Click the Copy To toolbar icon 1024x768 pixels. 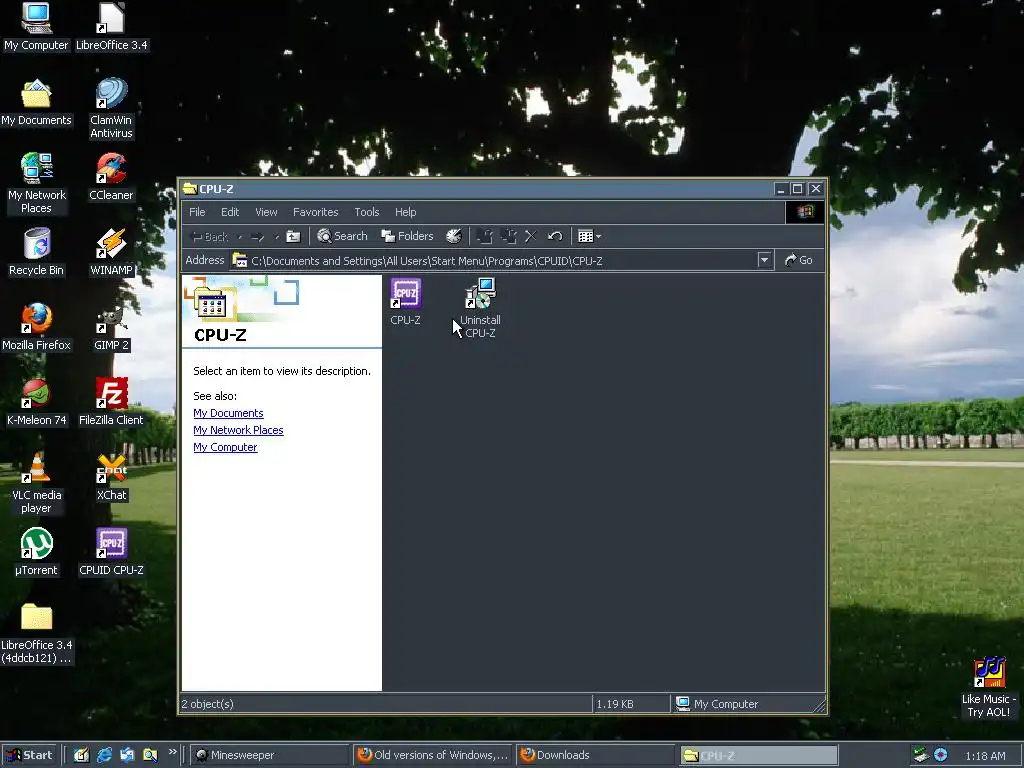pos(507,236)
